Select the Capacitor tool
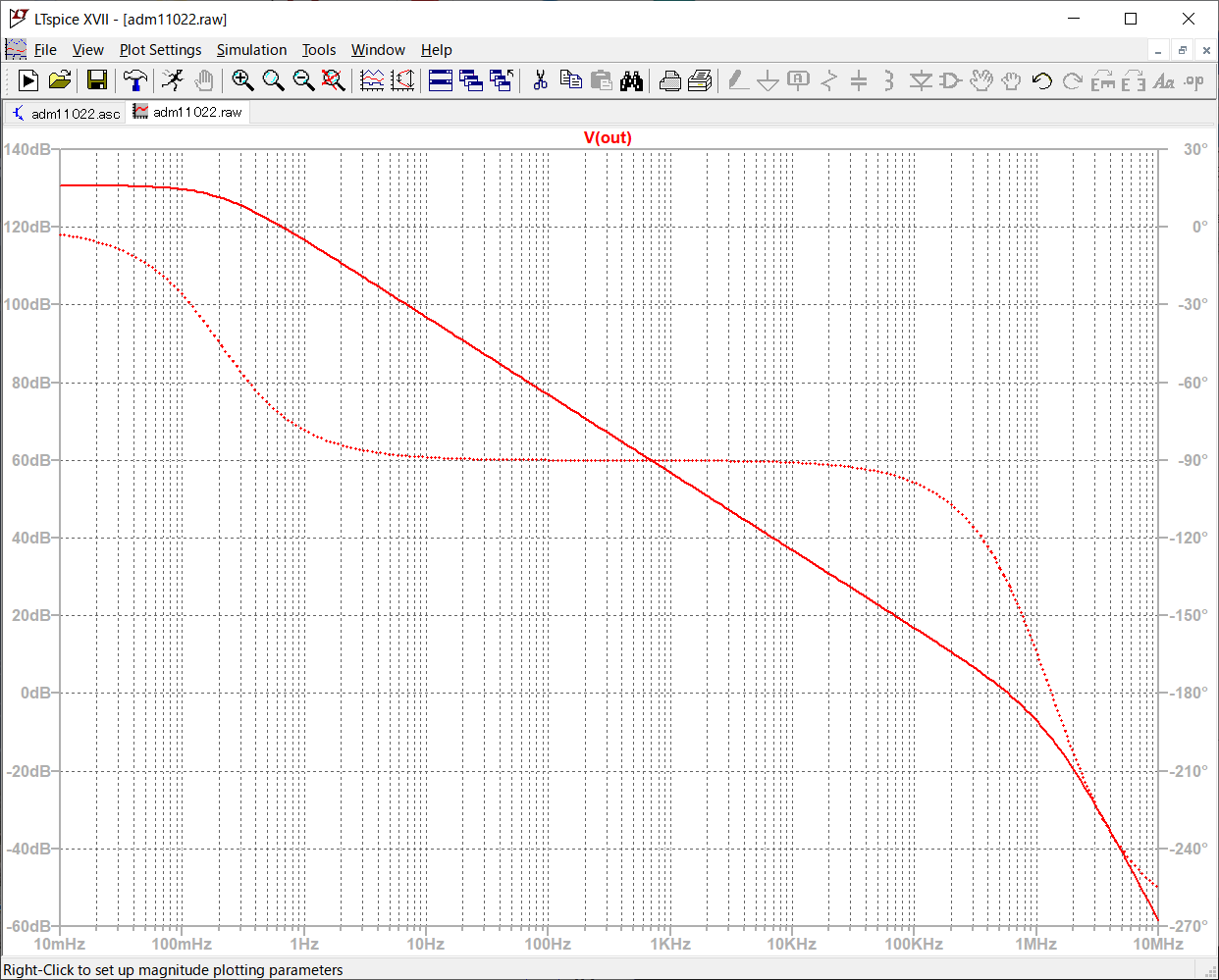The image size is (1219, 980). 859,80
